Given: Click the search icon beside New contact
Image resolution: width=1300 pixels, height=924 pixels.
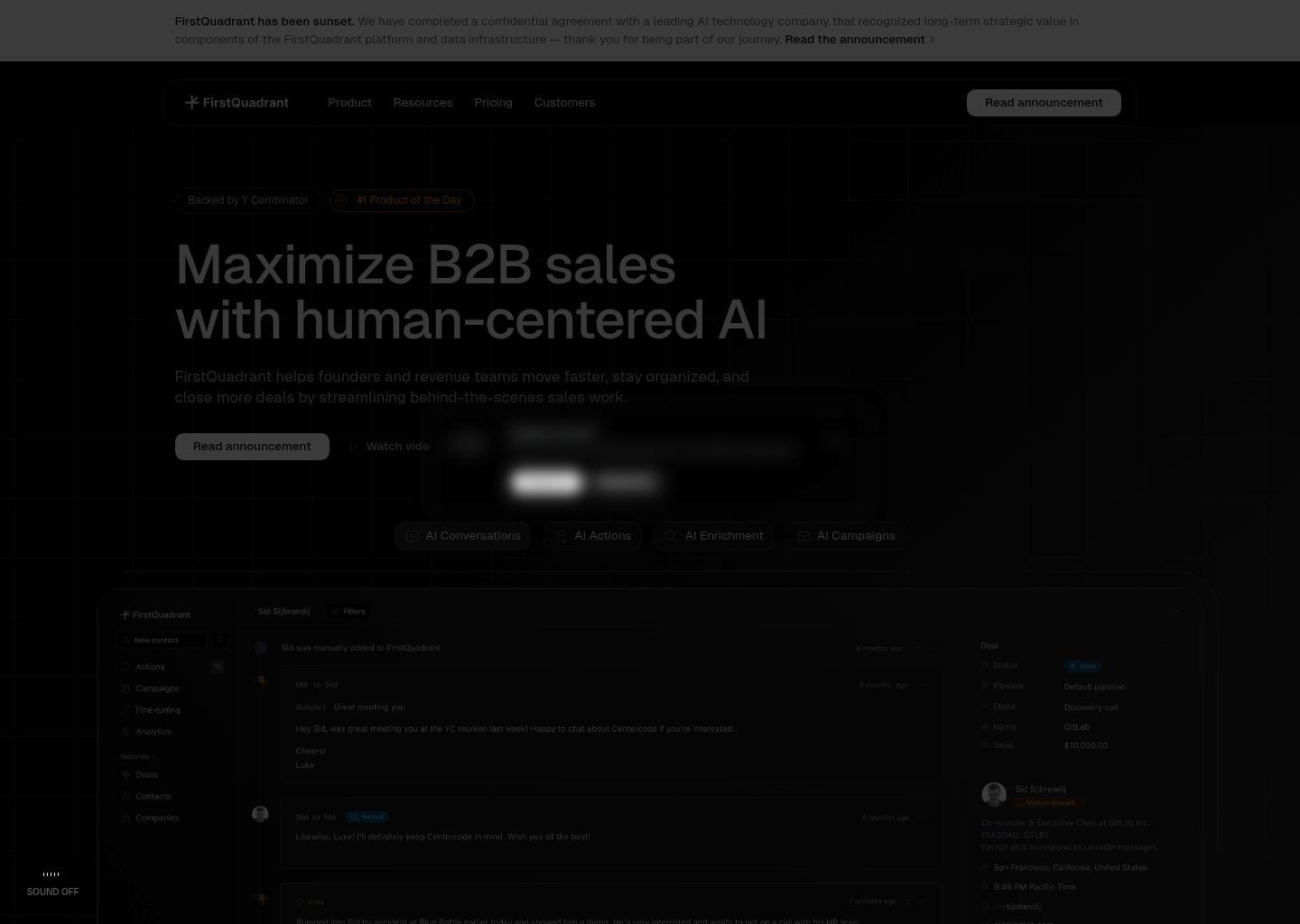Looking at the screenshot, I should coord(219,640).
